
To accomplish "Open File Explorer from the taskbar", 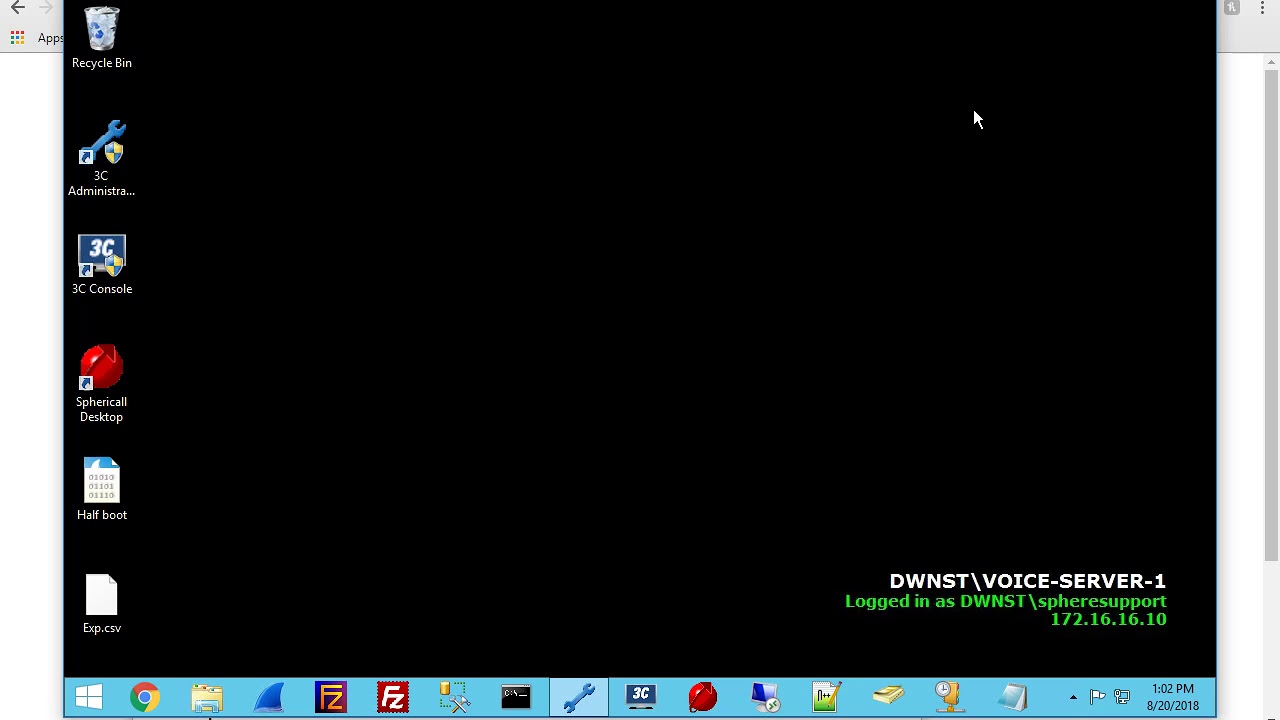I will tap(207, 697).
